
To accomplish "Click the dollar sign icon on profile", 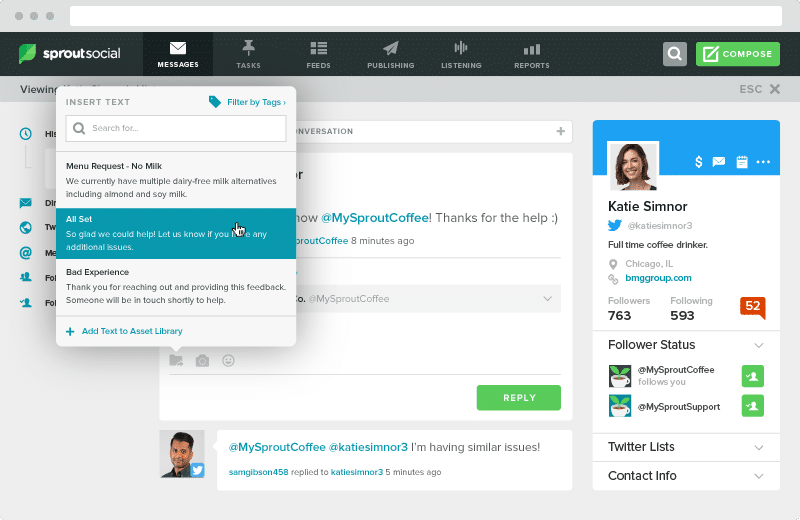I will coord(699,162).
